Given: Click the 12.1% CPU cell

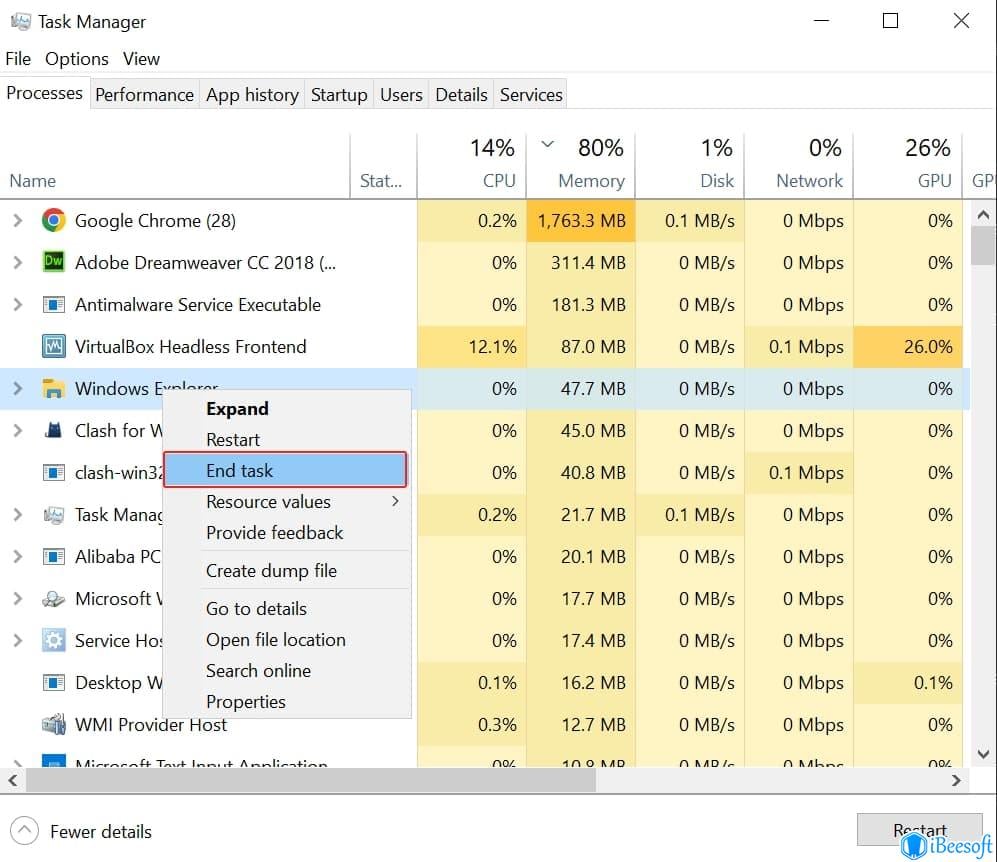Looking at the screenshot, I should (471, 346).
